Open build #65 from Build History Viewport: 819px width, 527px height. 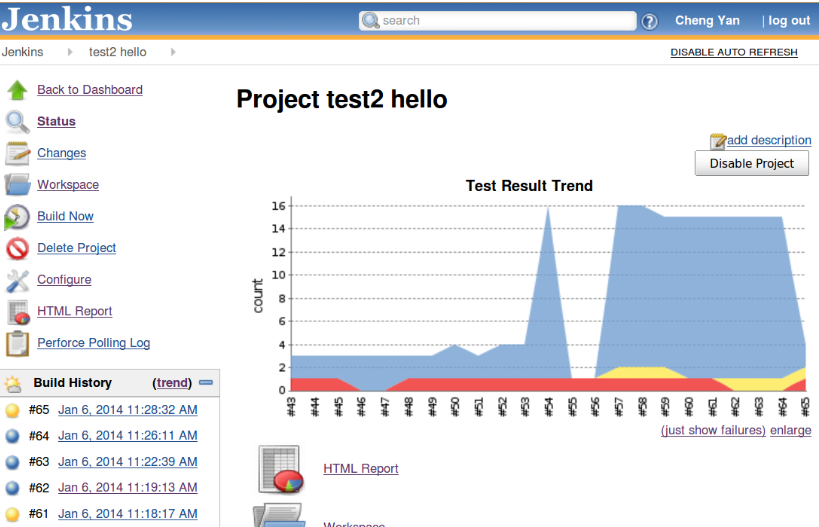pos(127,410)
